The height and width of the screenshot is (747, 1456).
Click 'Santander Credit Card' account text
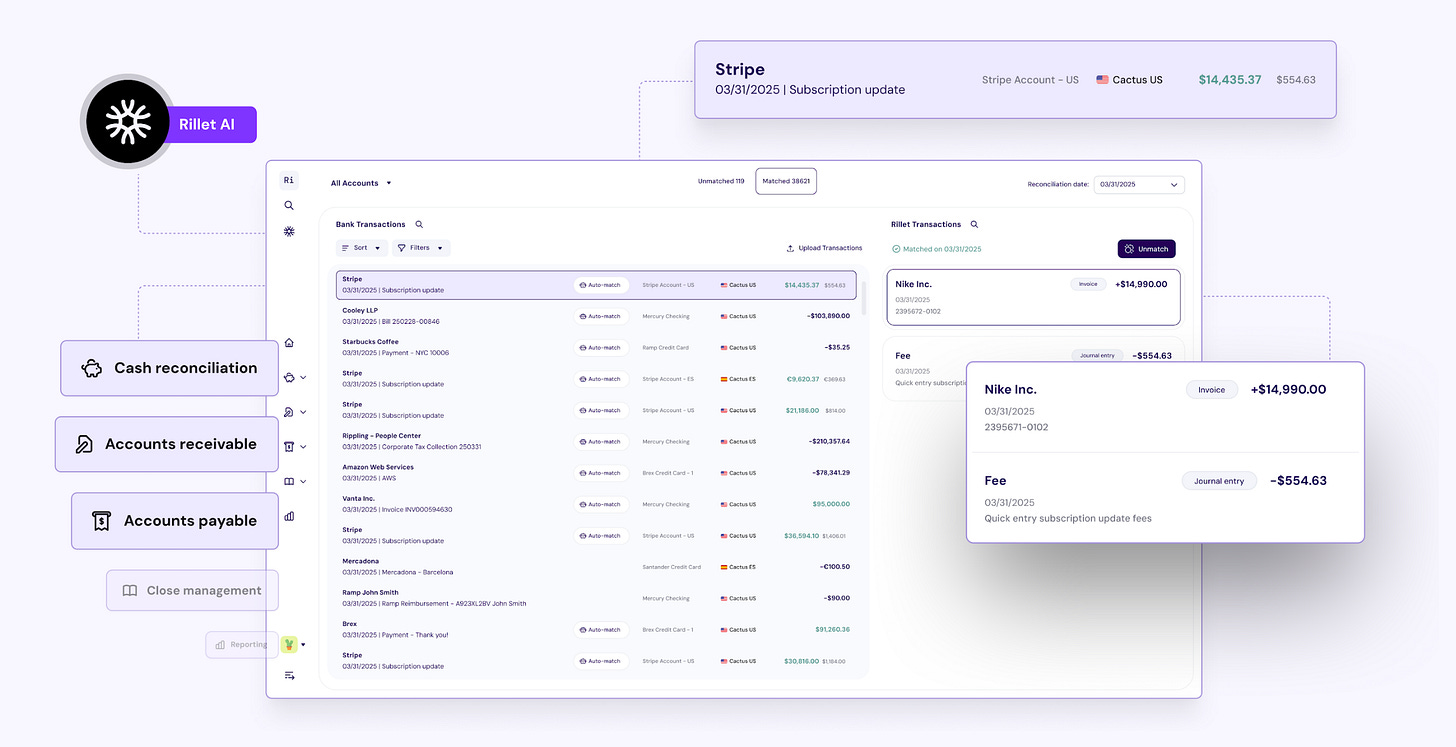coord(671,567)
